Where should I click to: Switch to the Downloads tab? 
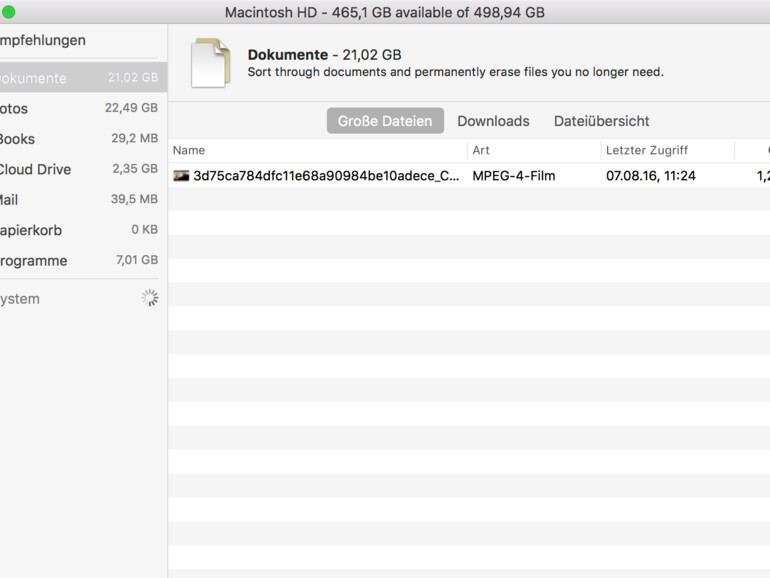(493, 121)
